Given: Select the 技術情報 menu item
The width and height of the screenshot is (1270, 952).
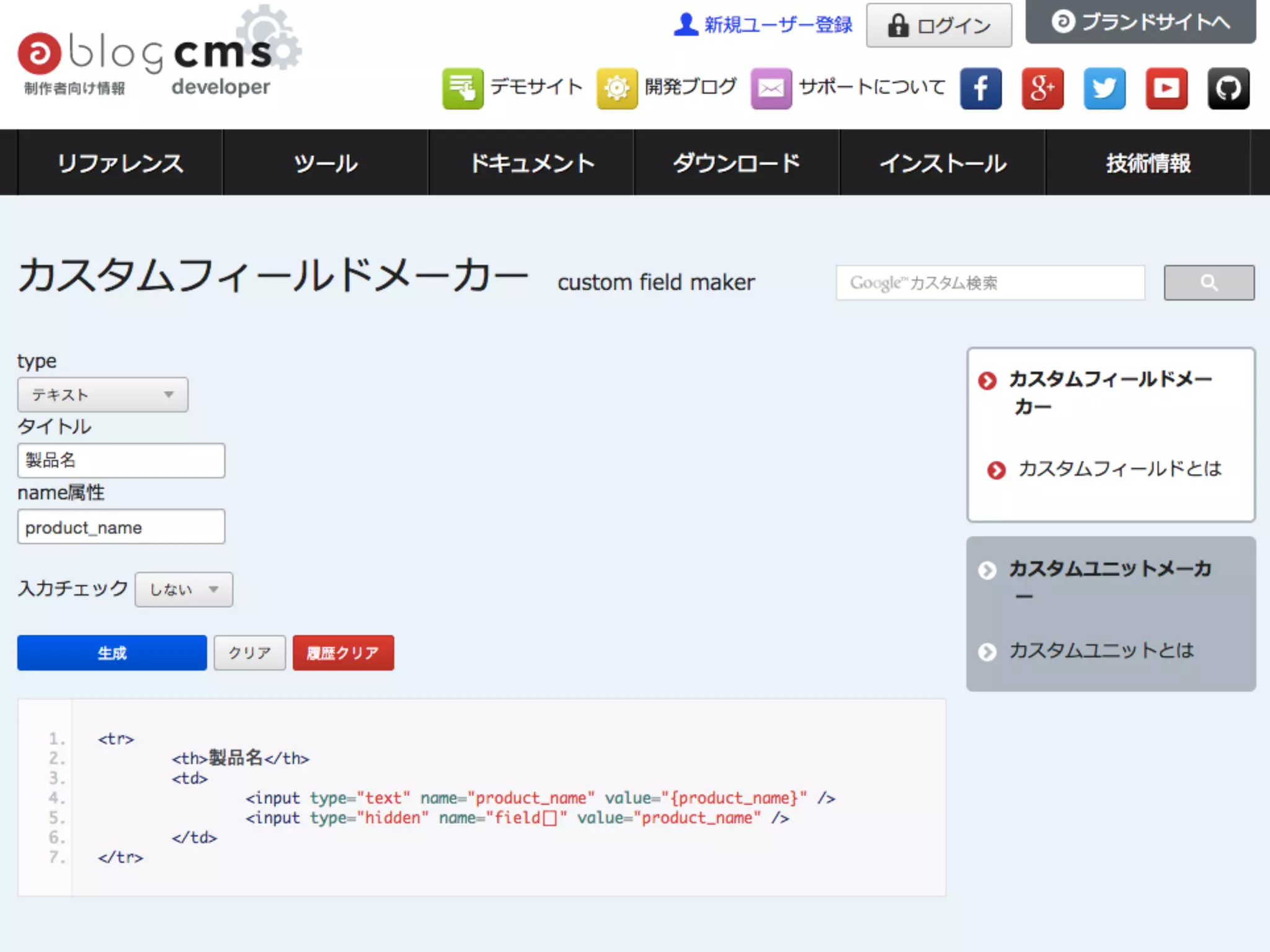Looking at the screenshot, I should pyautogui.click(x=1148, y=163).
